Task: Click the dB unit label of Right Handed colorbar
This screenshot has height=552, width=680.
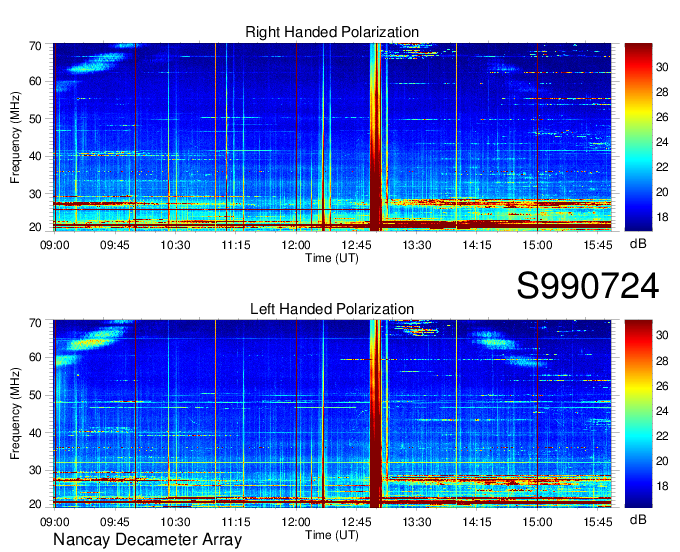Action: click(638, 244)
